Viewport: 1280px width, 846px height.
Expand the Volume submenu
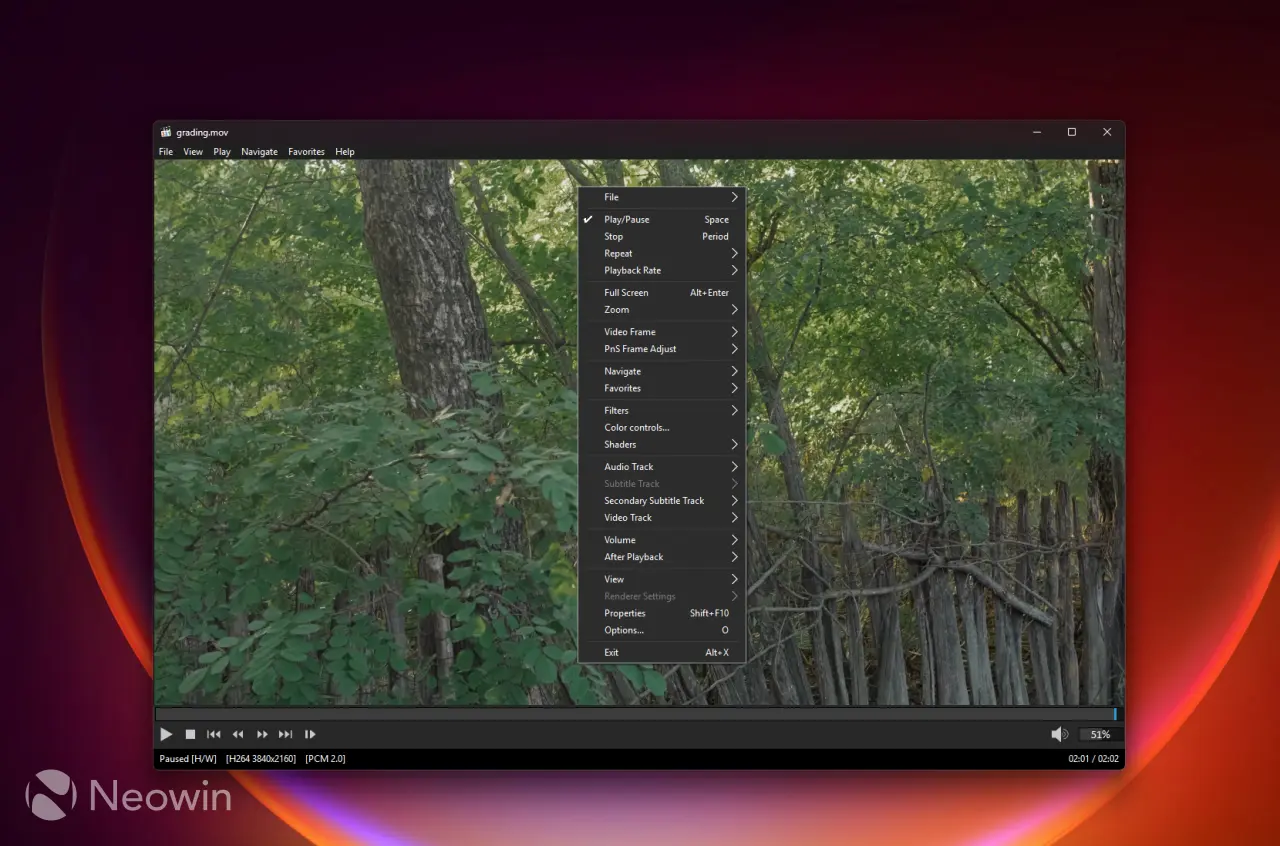tap(661, 540)
